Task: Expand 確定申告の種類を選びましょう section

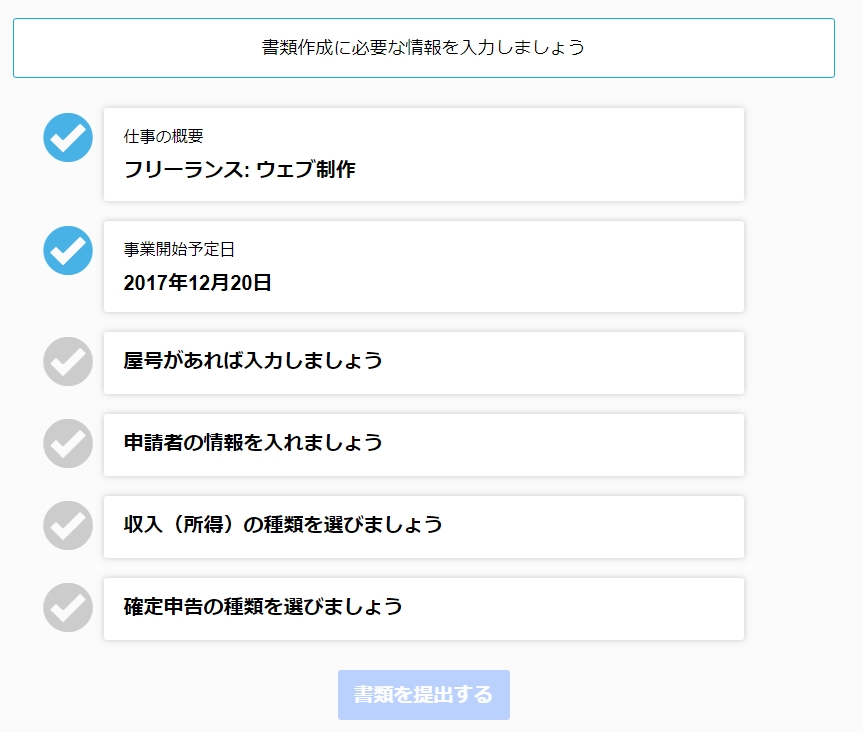Action: [x=424, y=609]
